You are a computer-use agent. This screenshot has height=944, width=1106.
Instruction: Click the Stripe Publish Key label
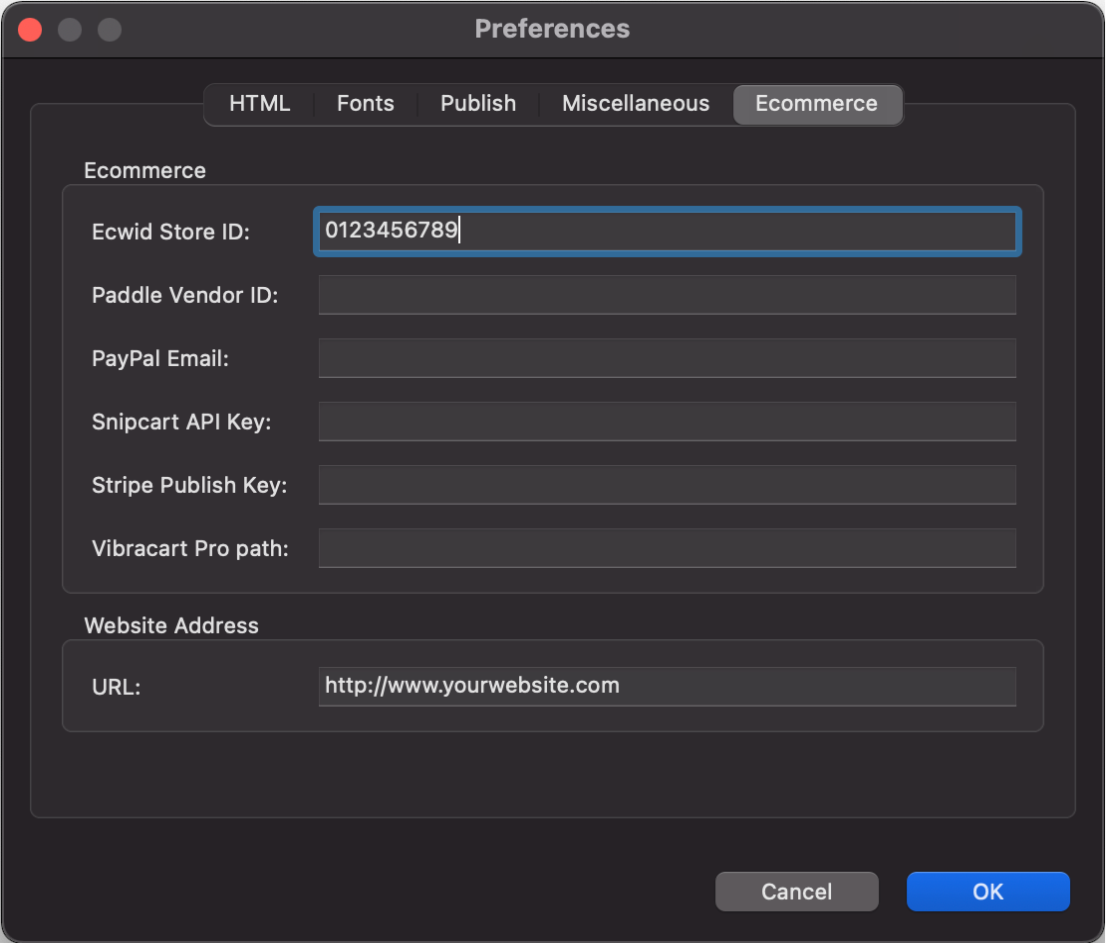[189, 485]
